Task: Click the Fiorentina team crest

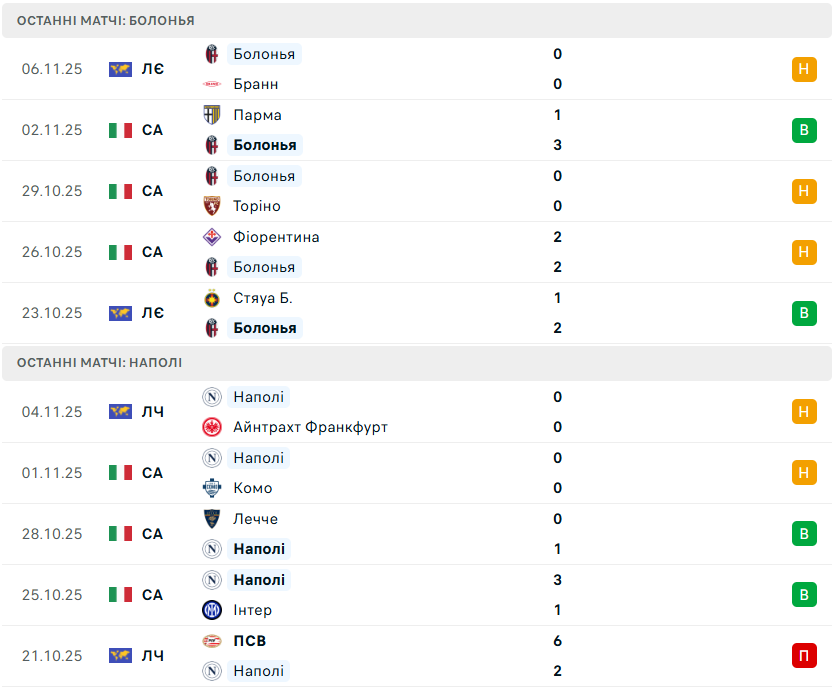Action: point(212,237)
